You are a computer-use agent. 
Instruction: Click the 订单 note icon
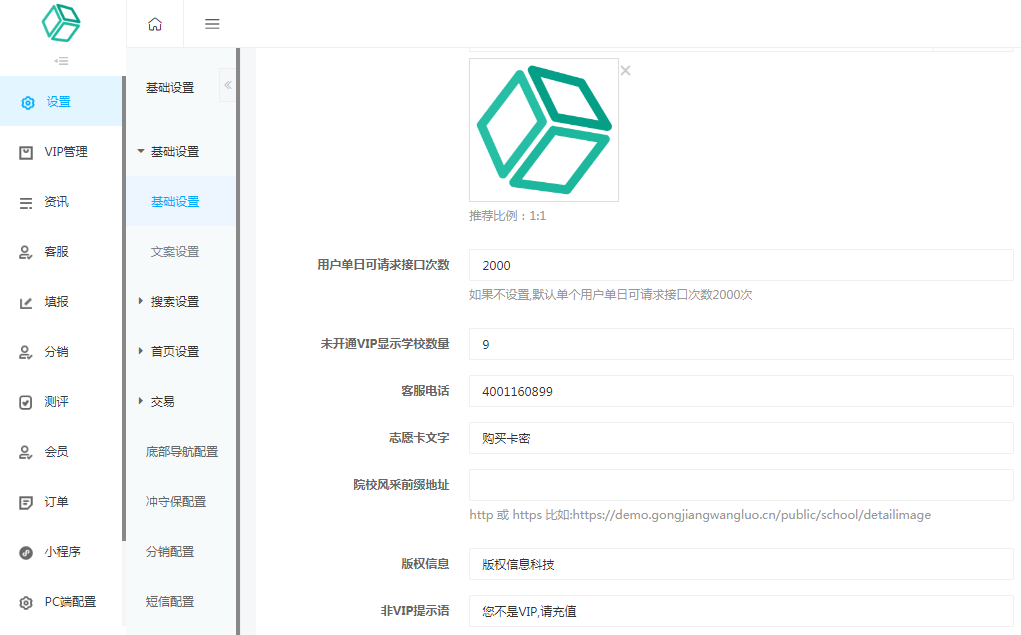tap(26, 503)
